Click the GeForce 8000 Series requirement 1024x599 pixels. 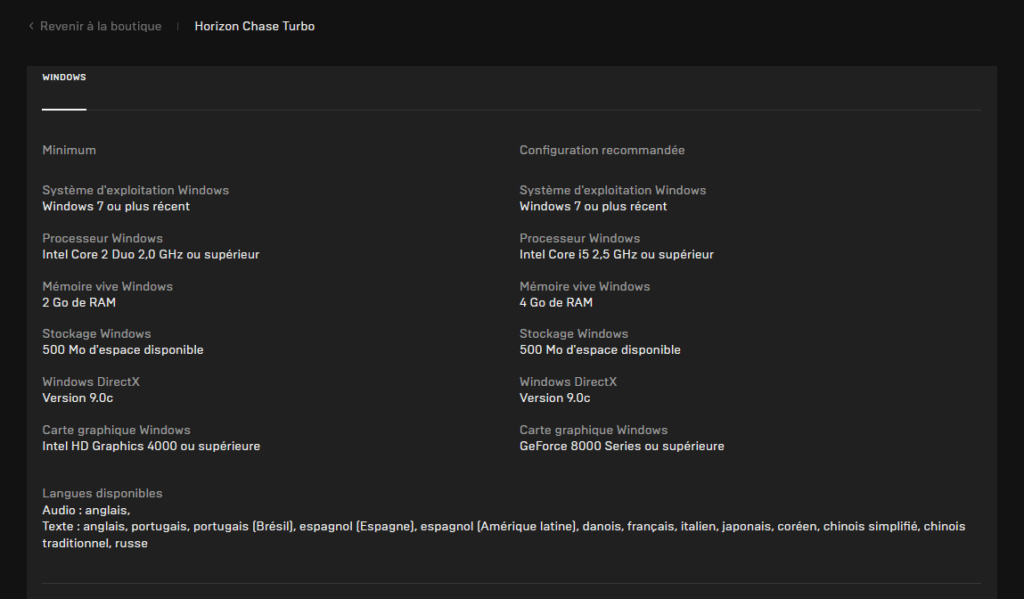click(x=622, y=446)
